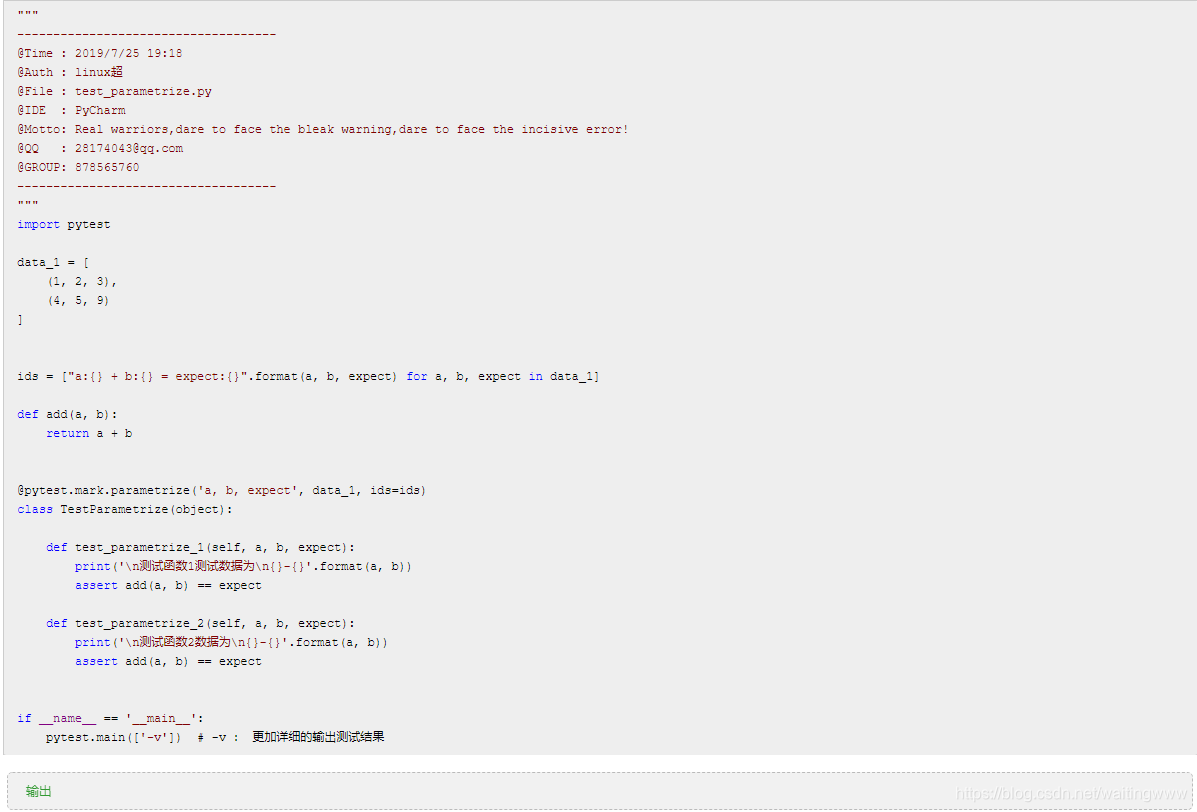
Task: Click the '@Motto: Real warriors' comment line
Action: click(323, 130)
